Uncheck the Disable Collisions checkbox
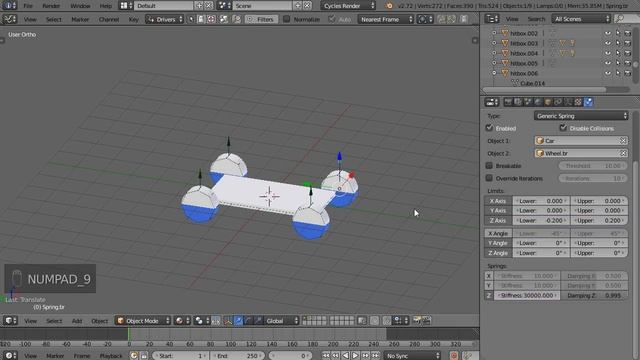The width and height of the screenshot is (640, 360). (563, 128)
